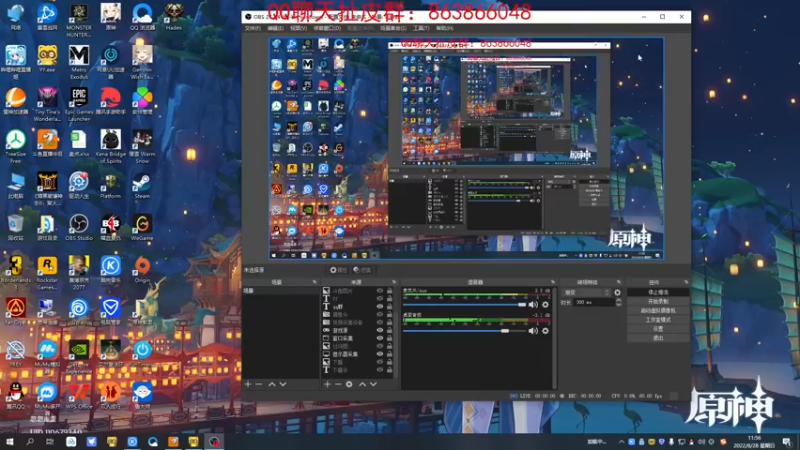Show hidden system tray icons chevron
The width and height of the screenshot is (800, 450).
pos(621,442)
